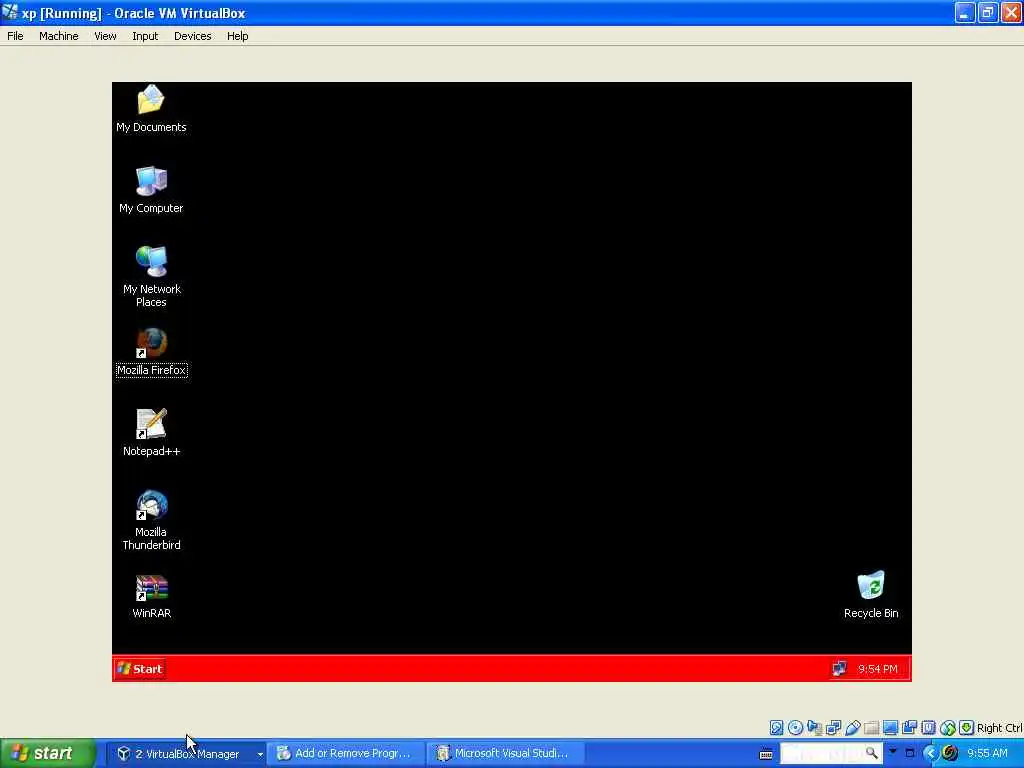Click the USB devices status icon
This screenshot has width=1024, height=768.
[852, 728]
